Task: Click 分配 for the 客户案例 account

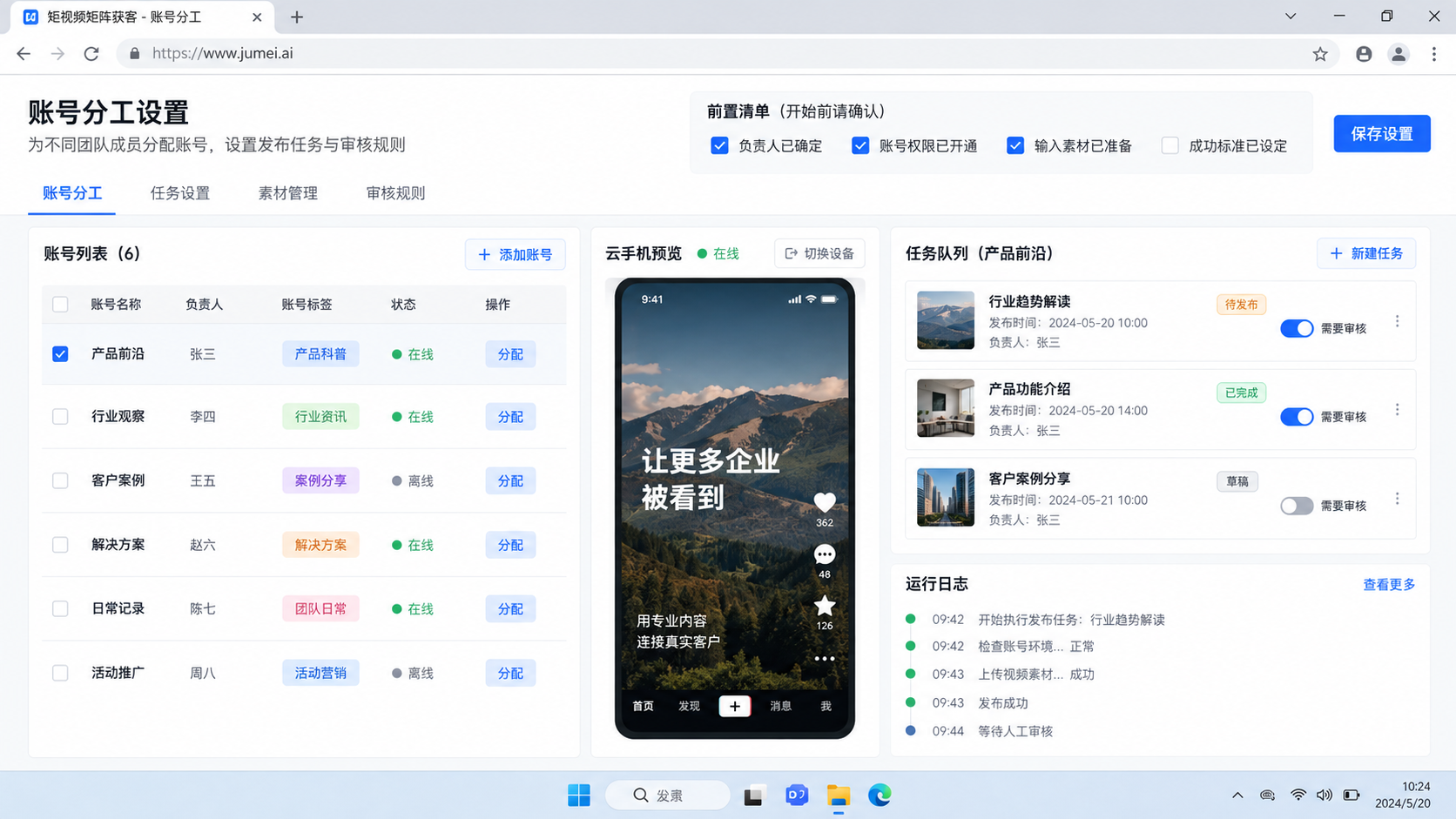Action: 510,480
